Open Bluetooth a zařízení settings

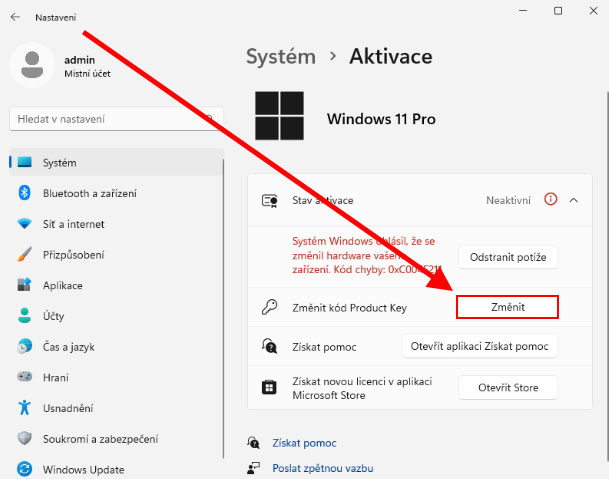click(116, 193)
